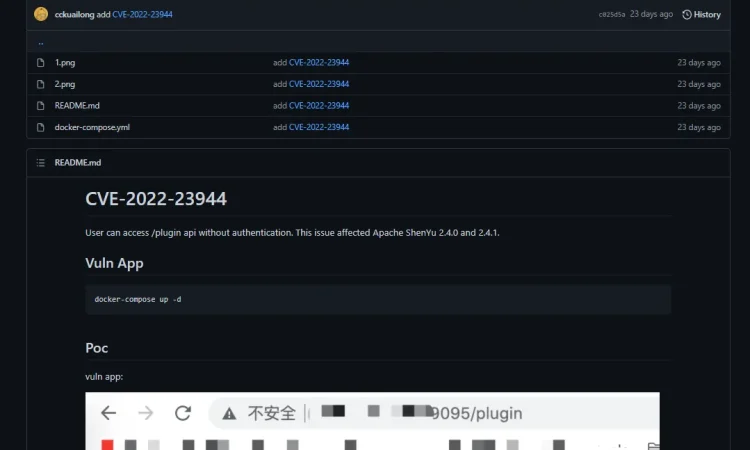Go to parent directory via two dots

pos(41,43)
